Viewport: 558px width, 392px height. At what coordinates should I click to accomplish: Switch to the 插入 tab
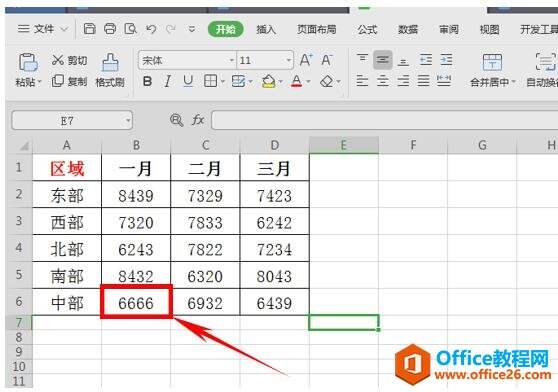[266, 29]
